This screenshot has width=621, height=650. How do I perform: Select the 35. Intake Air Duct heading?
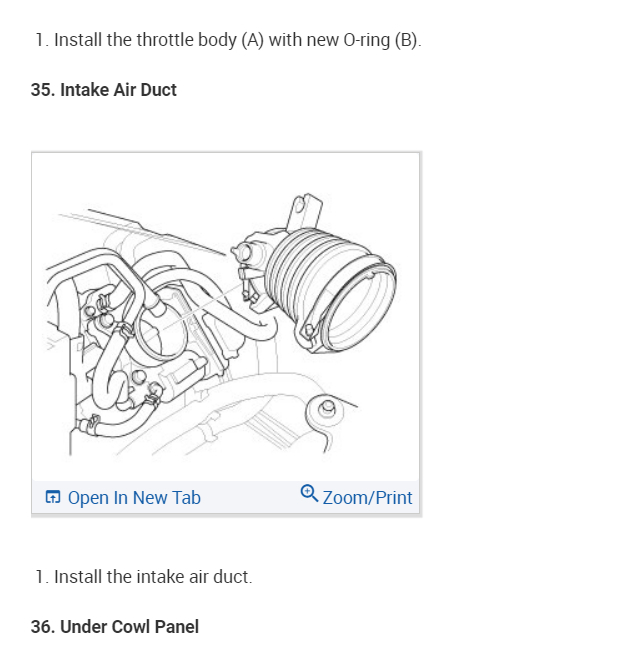point(104,90)
